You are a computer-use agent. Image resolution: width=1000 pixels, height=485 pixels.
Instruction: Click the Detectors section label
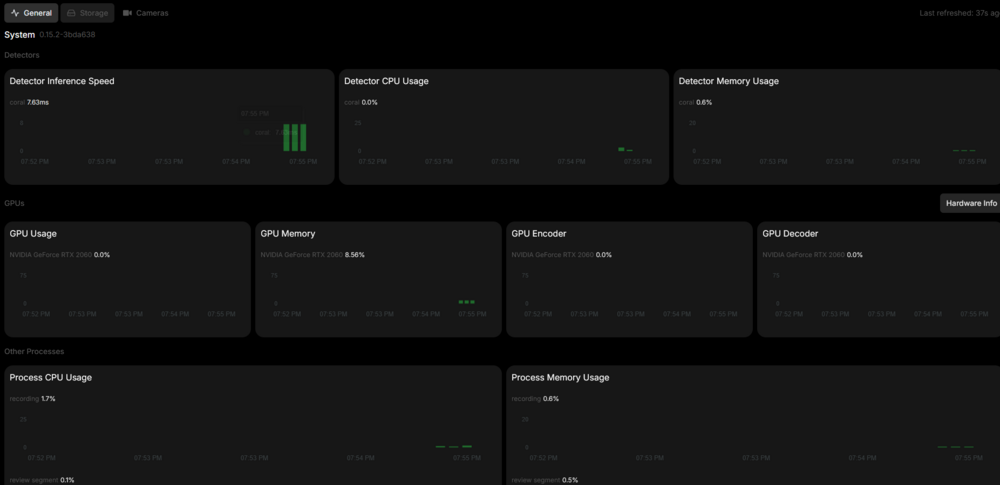(x=22, y=55)
